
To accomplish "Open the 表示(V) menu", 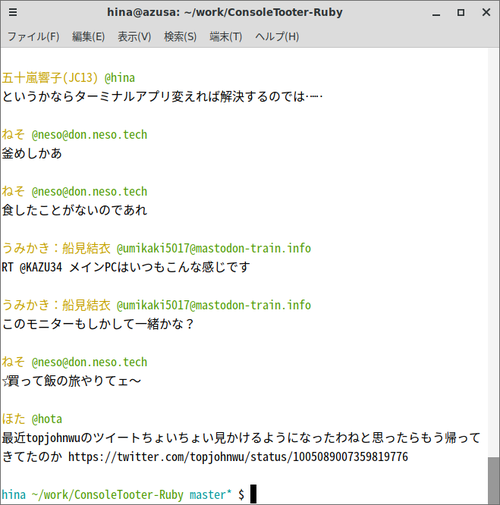I will tap(134, 36).
